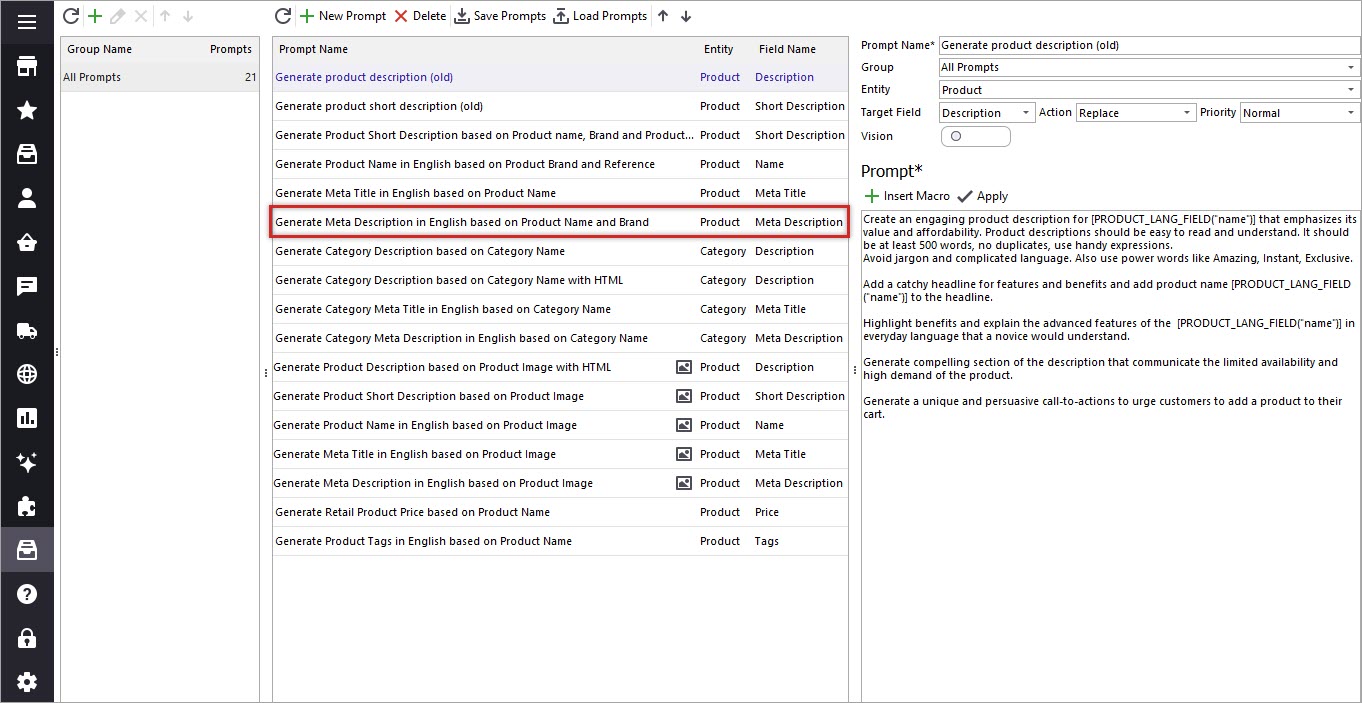Image resolution: width=1362 pixels, height=703 pixels.
Task: Select Generate Retail Product Price based on Product Name
Action: tap(560, 512)
